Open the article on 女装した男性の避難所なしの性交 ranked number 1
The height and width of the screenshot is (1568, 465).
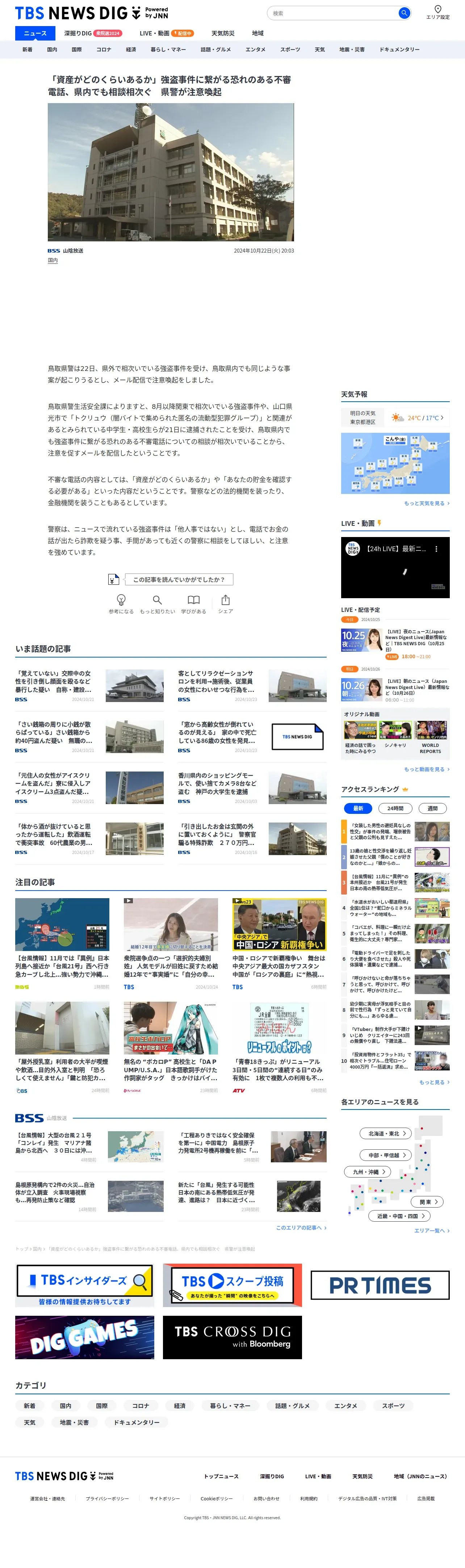point(395,832)
